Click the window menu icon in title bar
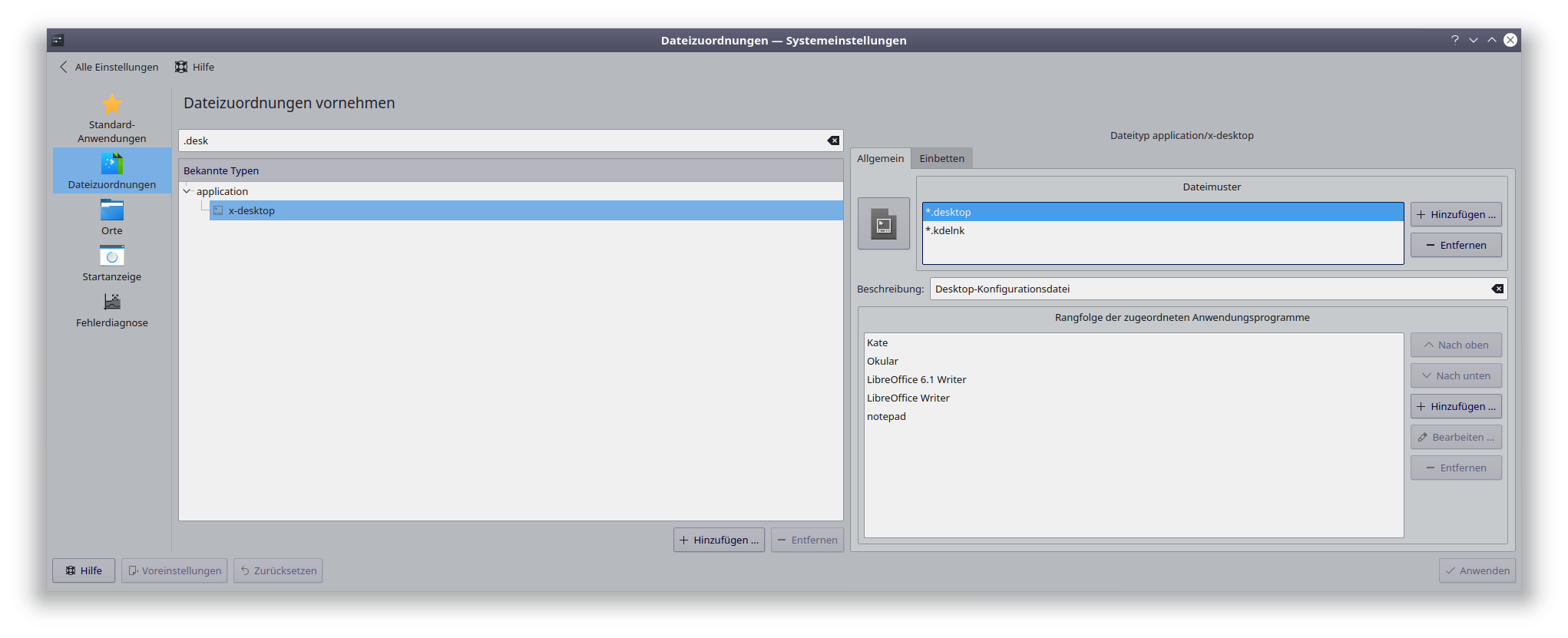This screenshot has width=1568, height=638. 58,40
